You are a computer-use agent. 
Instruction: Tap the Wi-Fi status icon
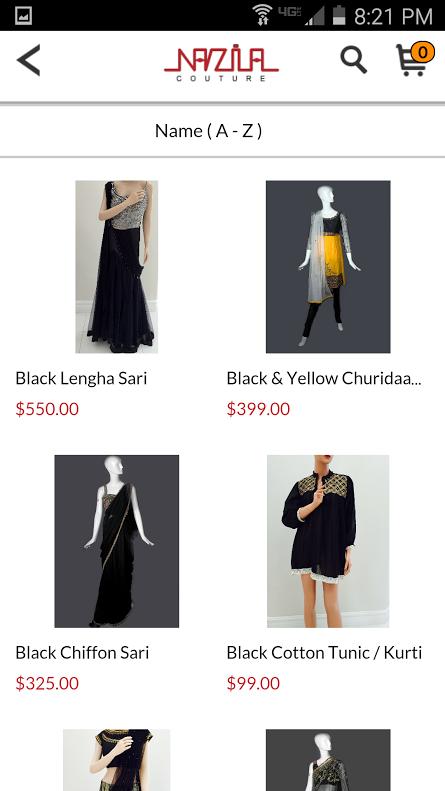(262, 15)
